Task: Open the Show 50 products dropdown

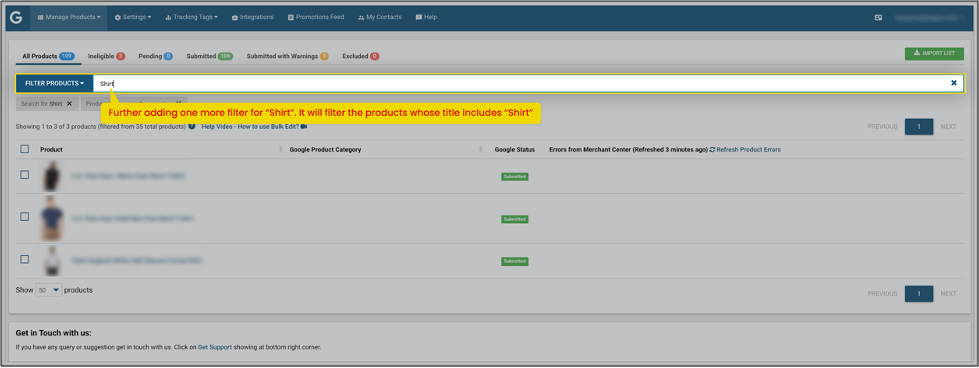Action: 49,291
